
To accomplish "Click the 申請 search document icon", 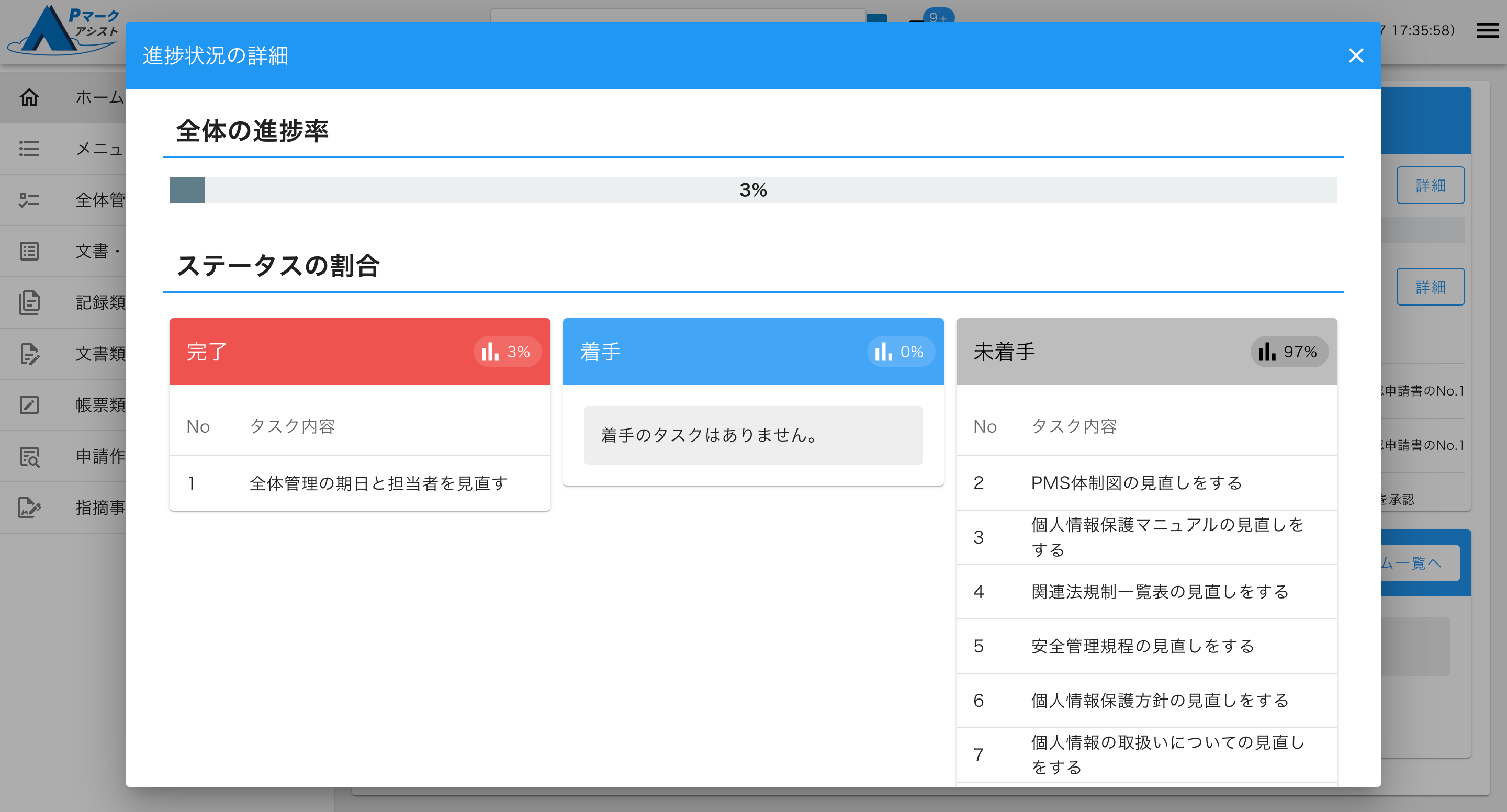I will (29, 456).
